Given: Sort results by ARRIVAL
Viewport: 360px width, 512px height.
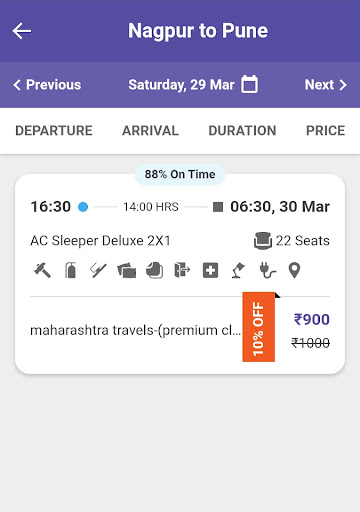Looking at the screenshot, I should pos(150,130).
